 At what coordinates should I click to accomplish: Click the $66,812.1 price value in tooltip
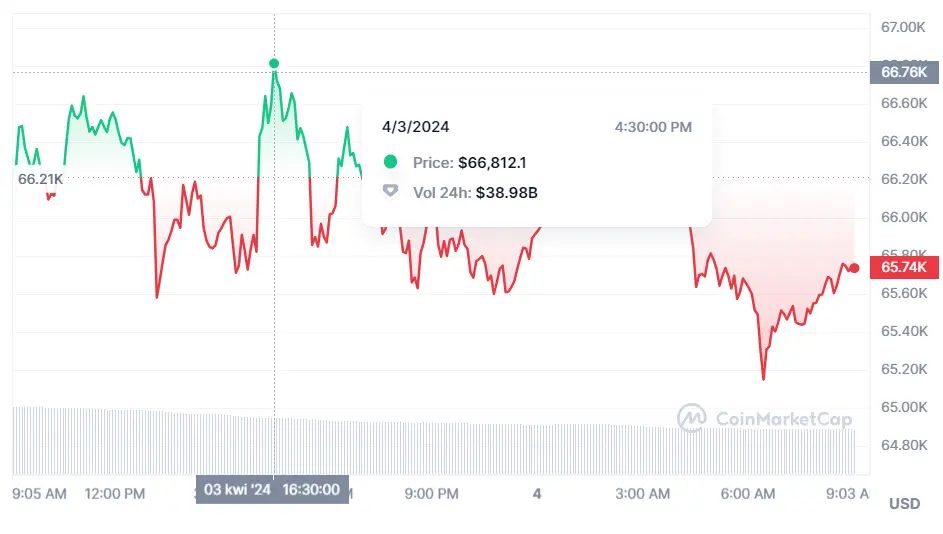(492, 162)
